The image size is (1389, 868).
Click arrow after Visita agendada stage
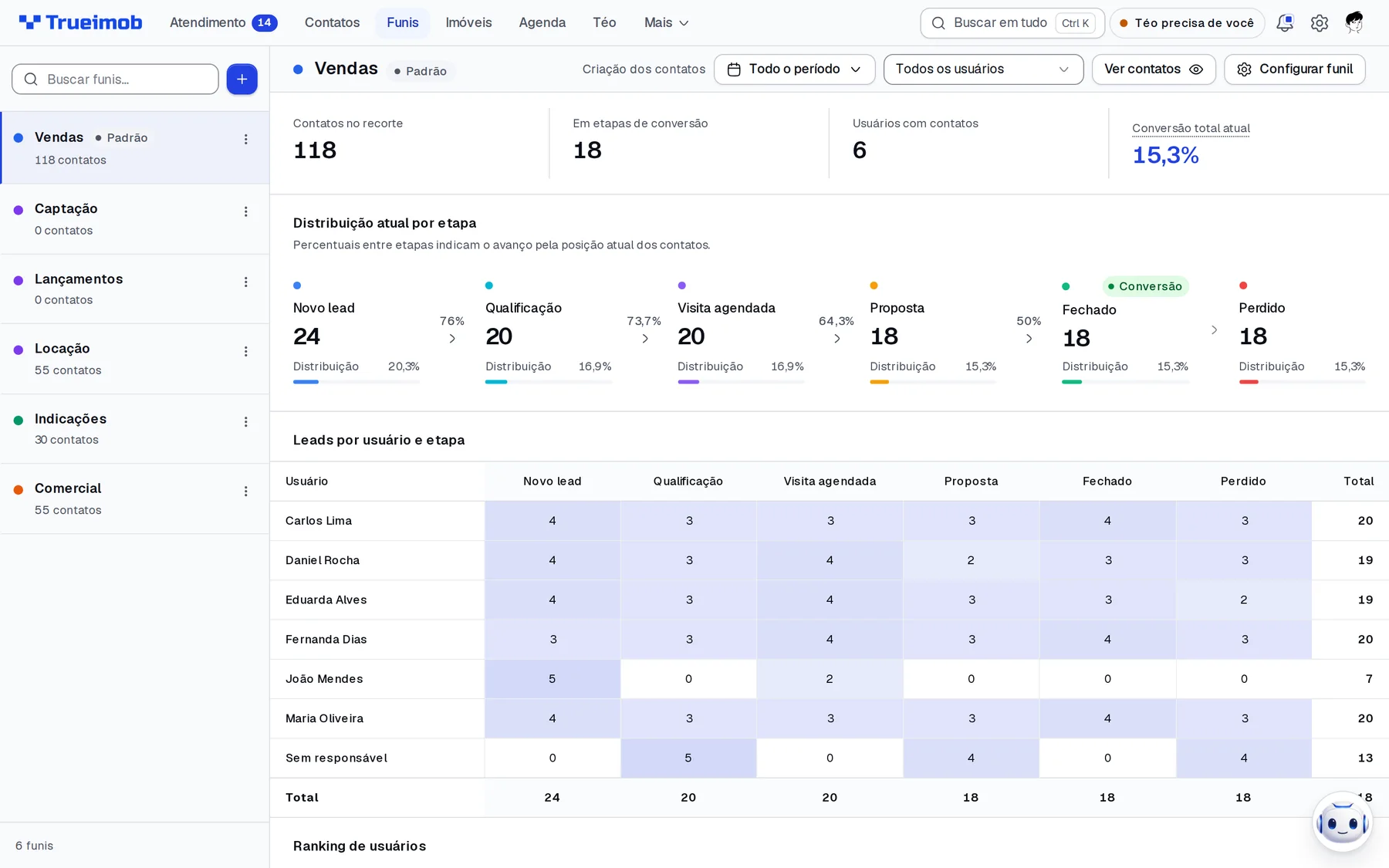coord(837,339)
